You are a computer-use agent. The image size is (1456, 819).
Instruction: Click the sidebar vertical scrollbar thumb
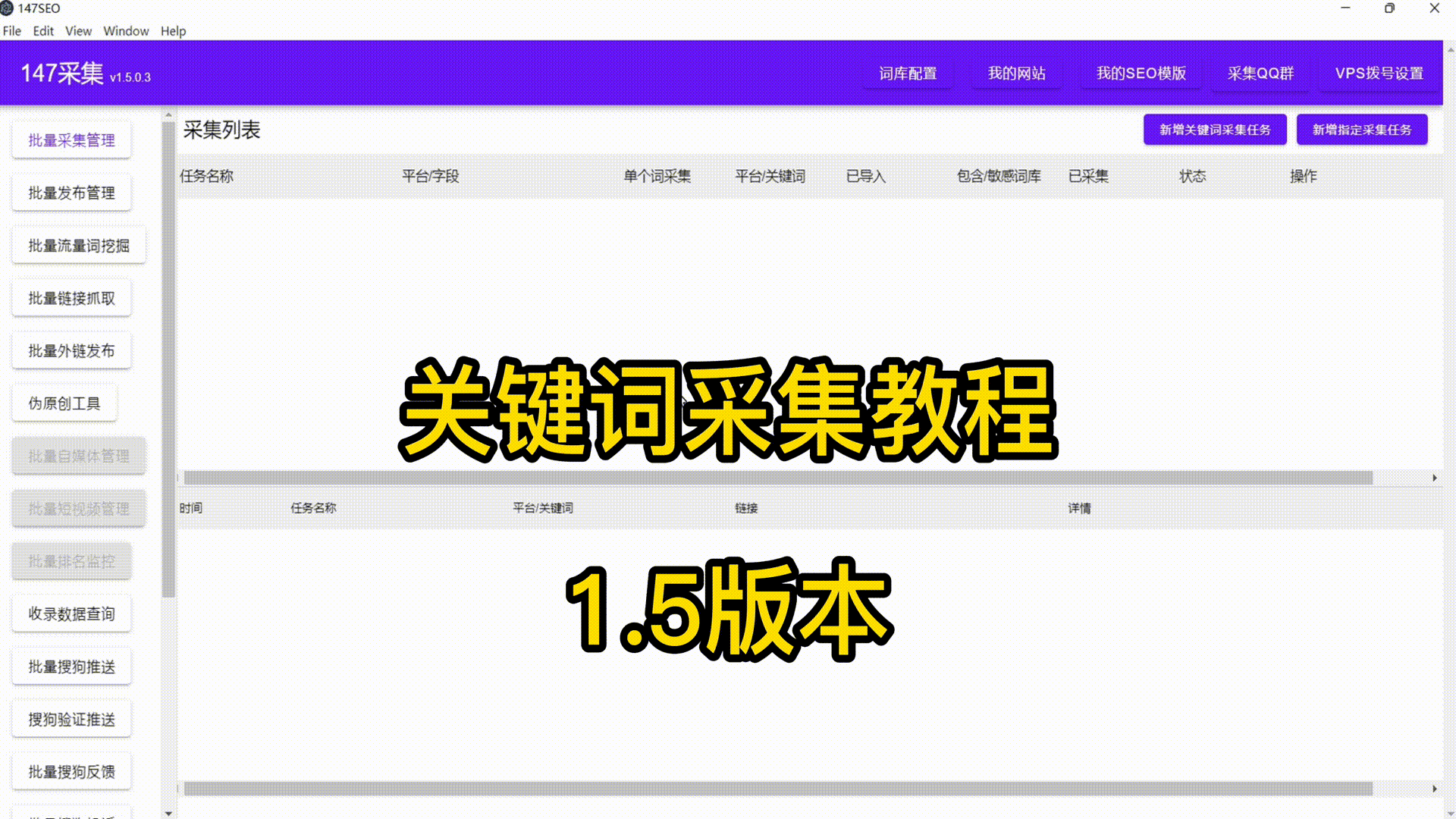point(168,360)
